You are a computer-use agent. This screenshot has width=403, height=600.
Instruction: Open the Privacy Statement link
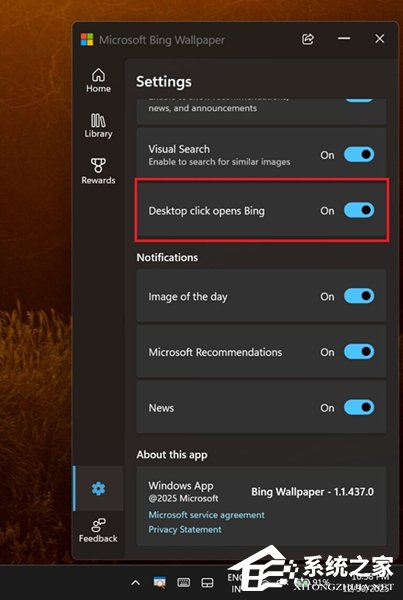coord(185,530)
